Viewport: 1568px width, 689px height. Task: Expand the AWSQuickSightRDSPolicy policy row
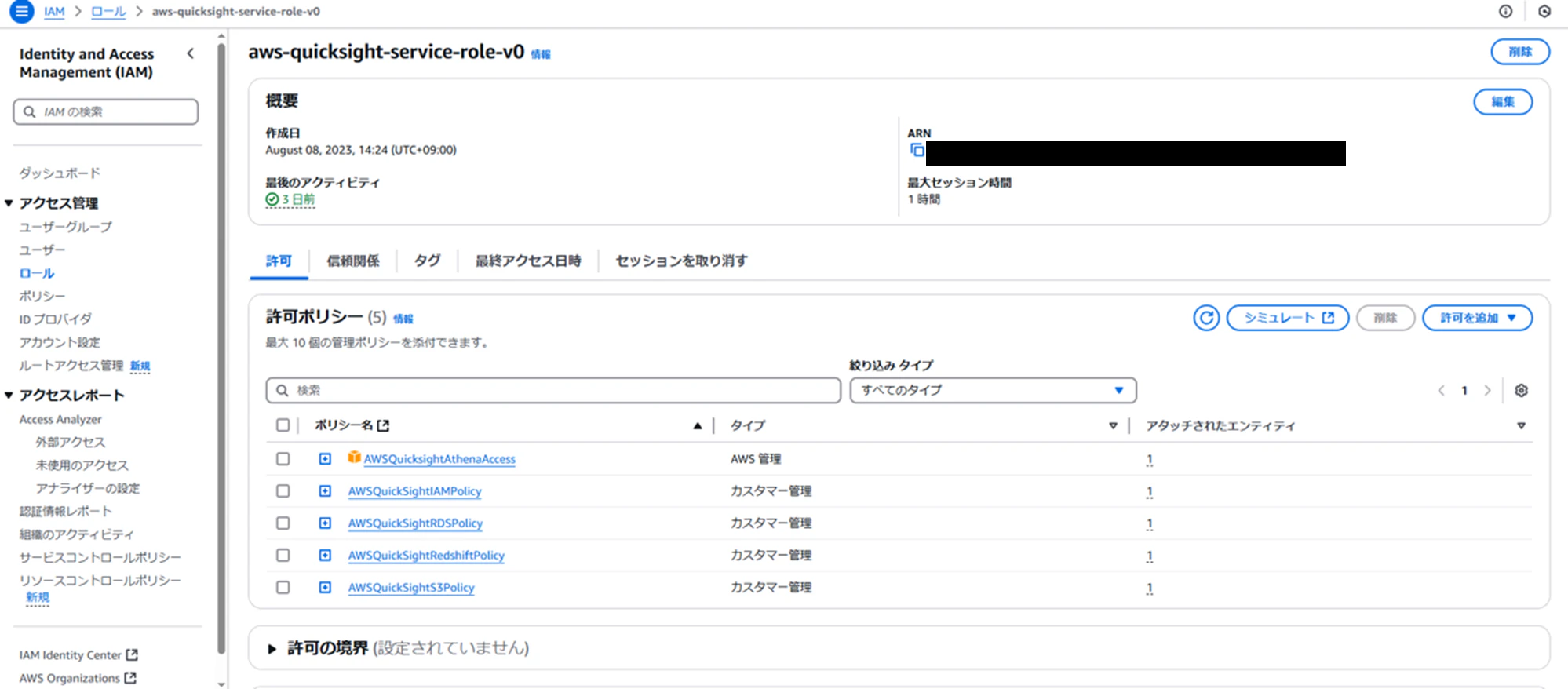click(325, 523)
